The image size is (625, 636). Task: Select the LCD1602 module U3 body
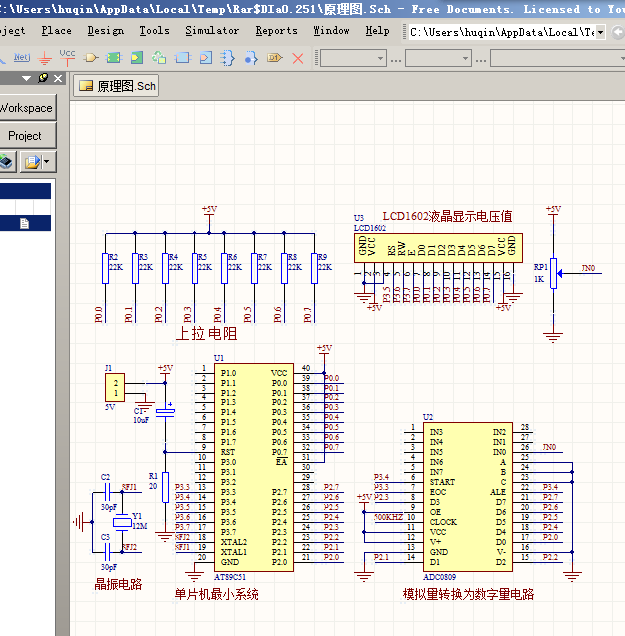(438, 248)
